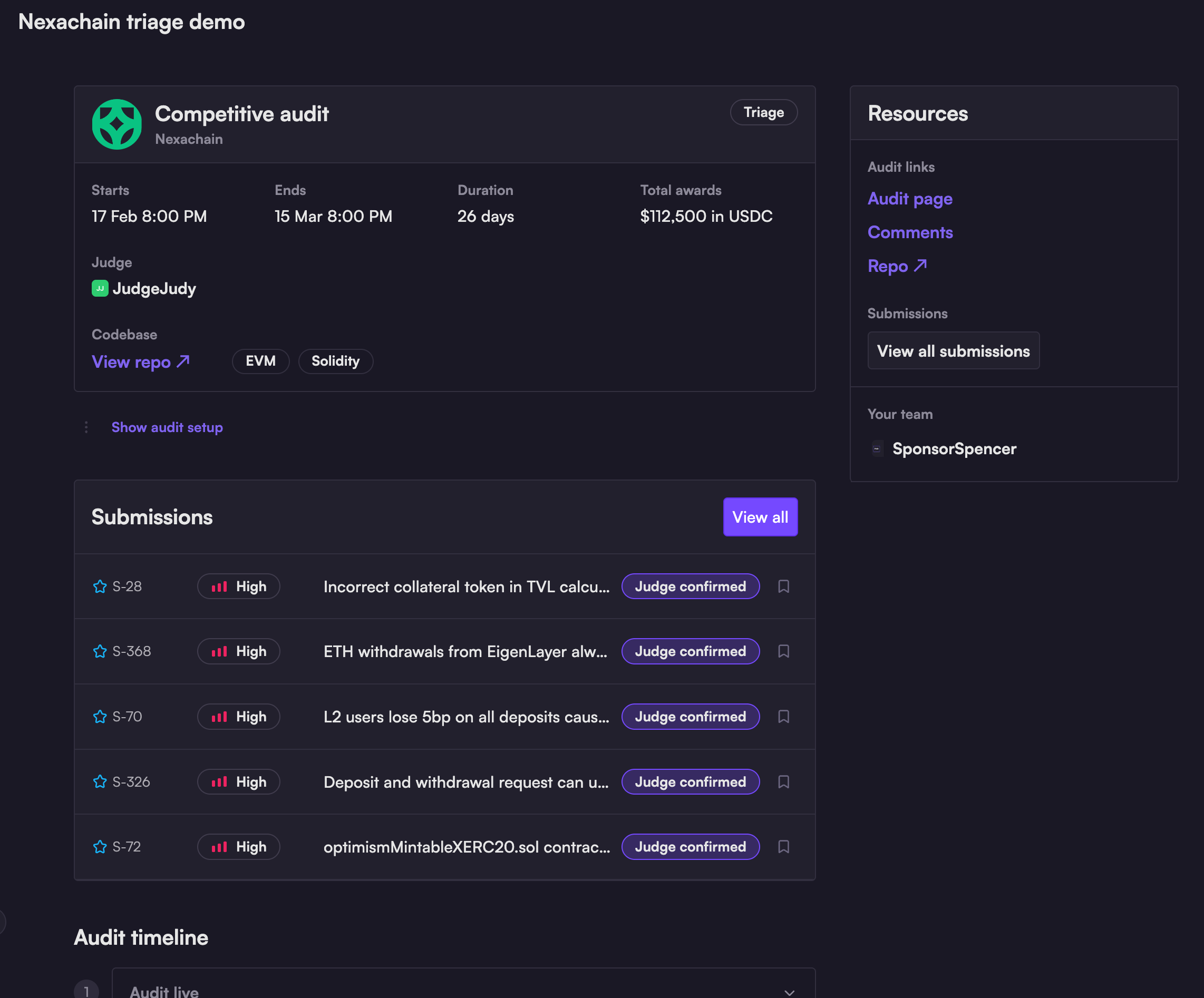
Task: Expand the Audit live timeline step
Action: pos(789,992)
